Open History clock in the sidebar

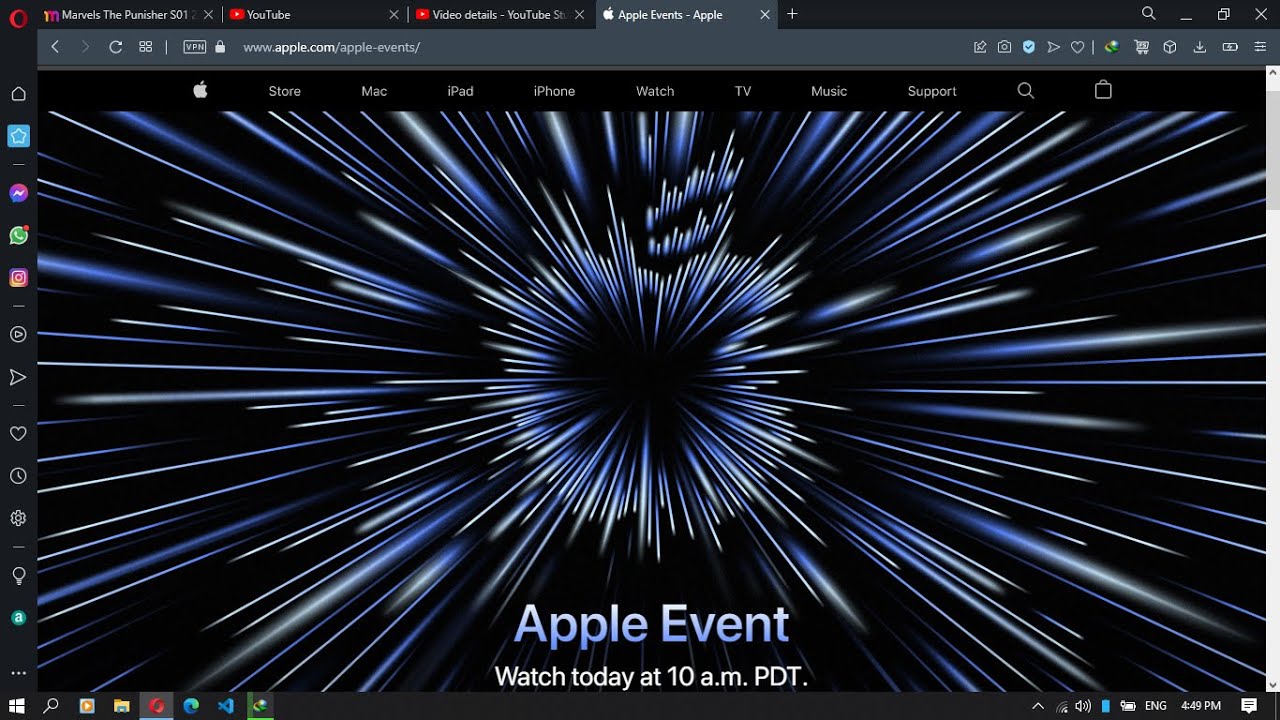click(18, 476)
